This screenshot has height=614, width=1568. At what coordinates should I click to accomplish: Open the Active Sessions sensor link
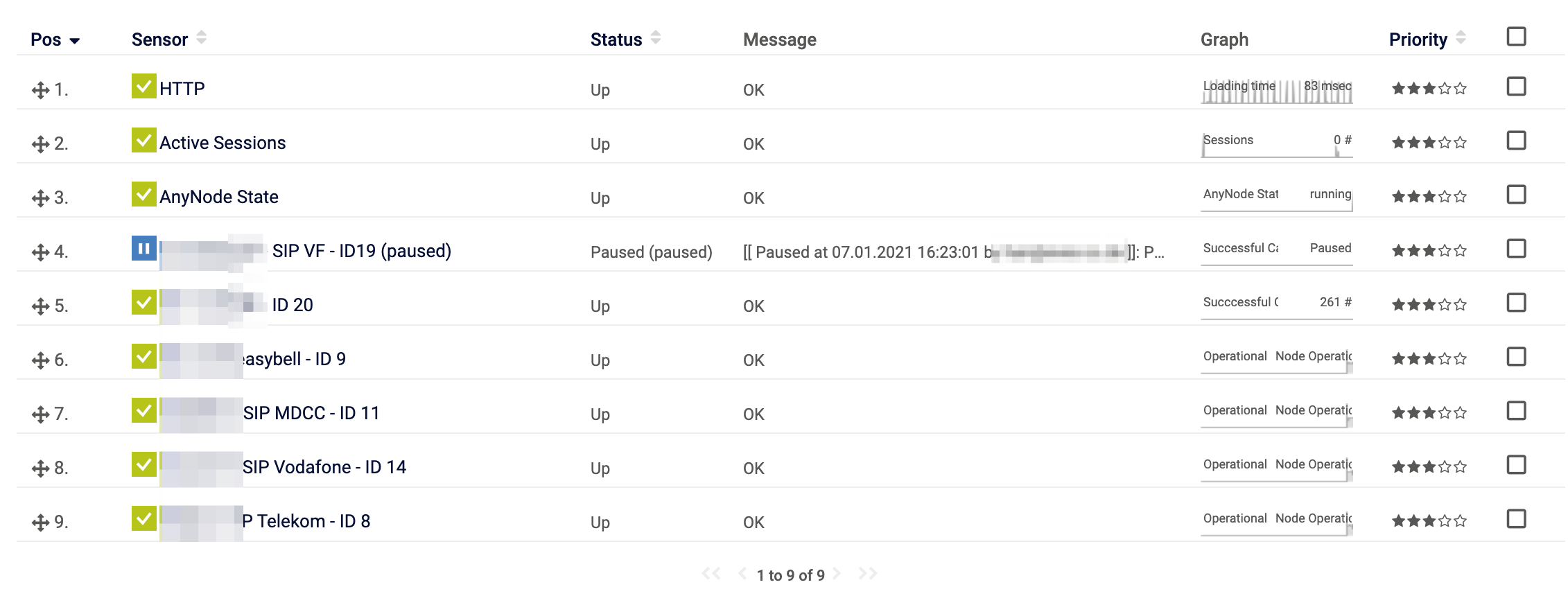(x=223, y=143)
